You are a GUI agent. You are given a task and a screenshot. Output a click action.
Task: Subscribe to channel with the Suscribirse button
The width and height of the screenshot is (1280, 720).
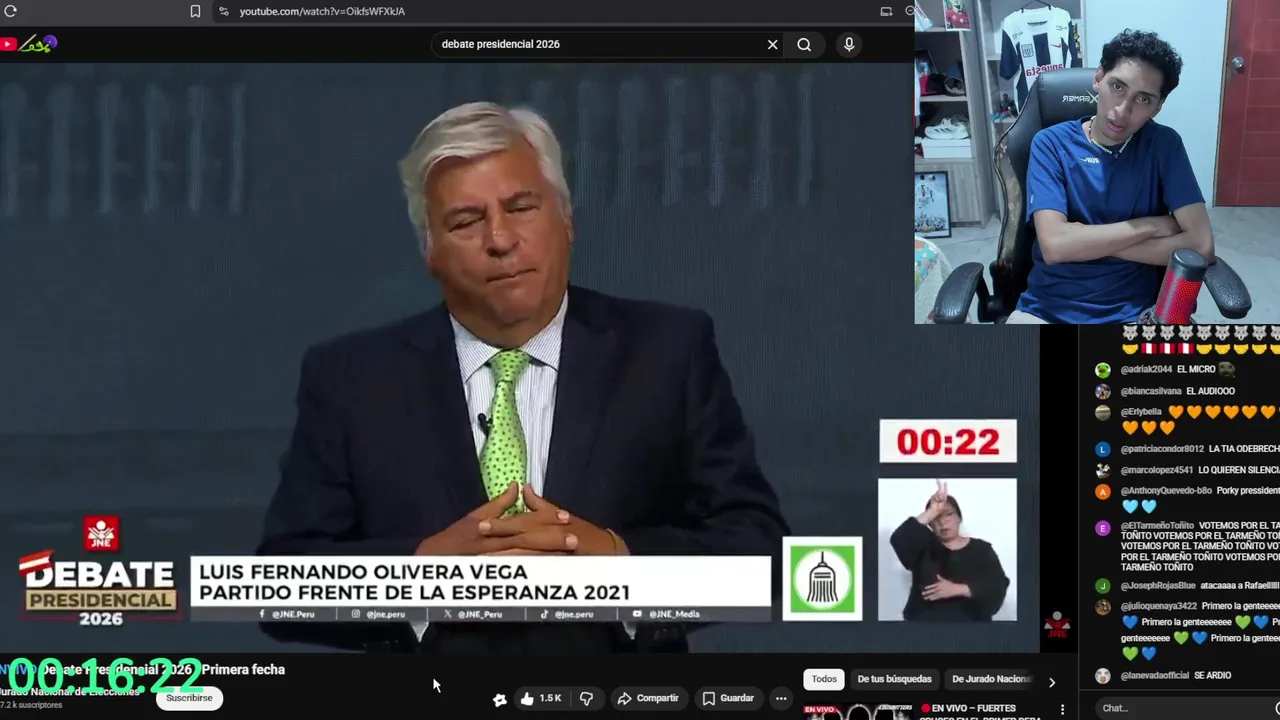pos(189,698)
